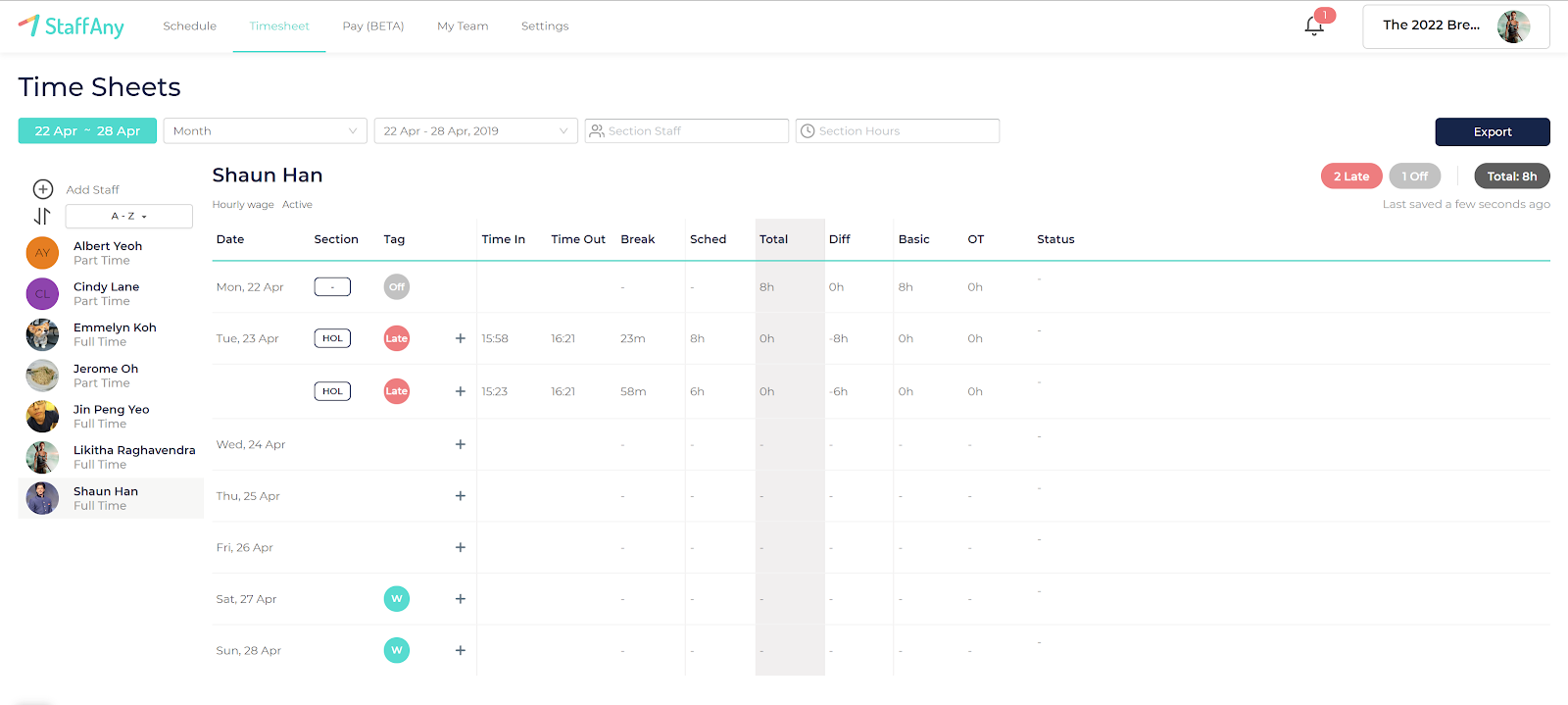Viewport: 1568px width, 705px height.
Task: Open the Month period dropdown
Action: (265, 130)
